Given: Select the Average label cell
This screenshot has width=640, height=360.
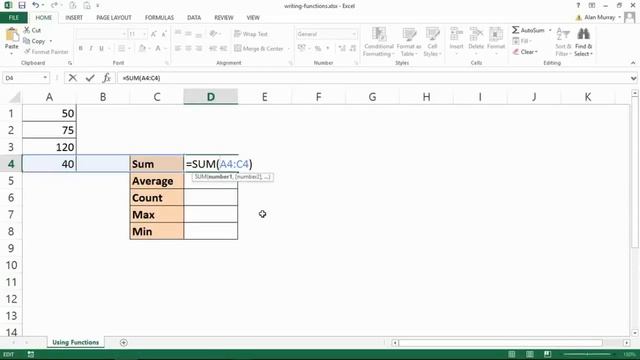Looking at the screenshot, I should click(157, 181).
